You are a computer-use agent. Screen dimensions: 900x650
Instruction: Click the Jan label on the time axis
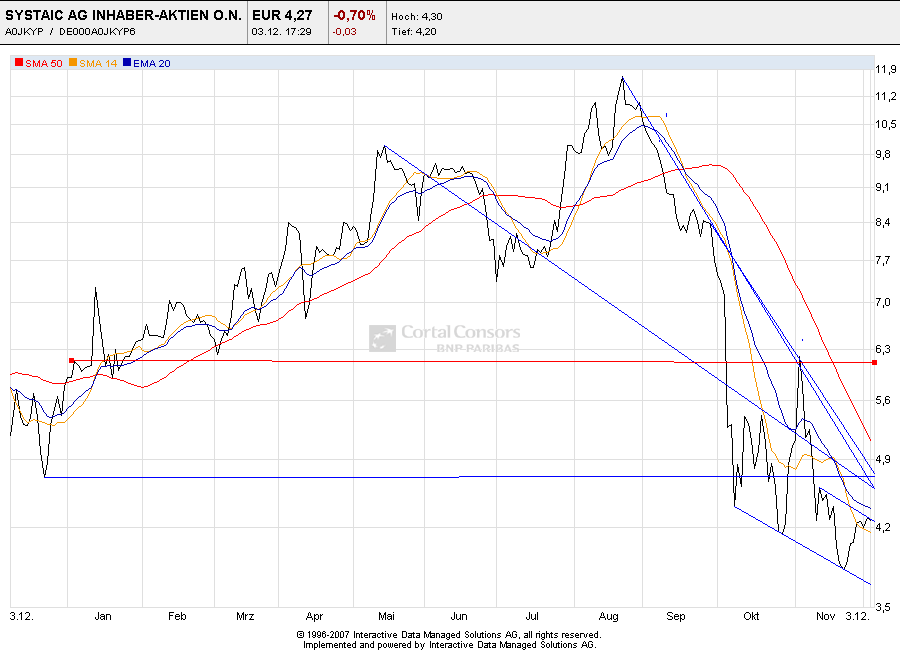[x=103, y=616]
